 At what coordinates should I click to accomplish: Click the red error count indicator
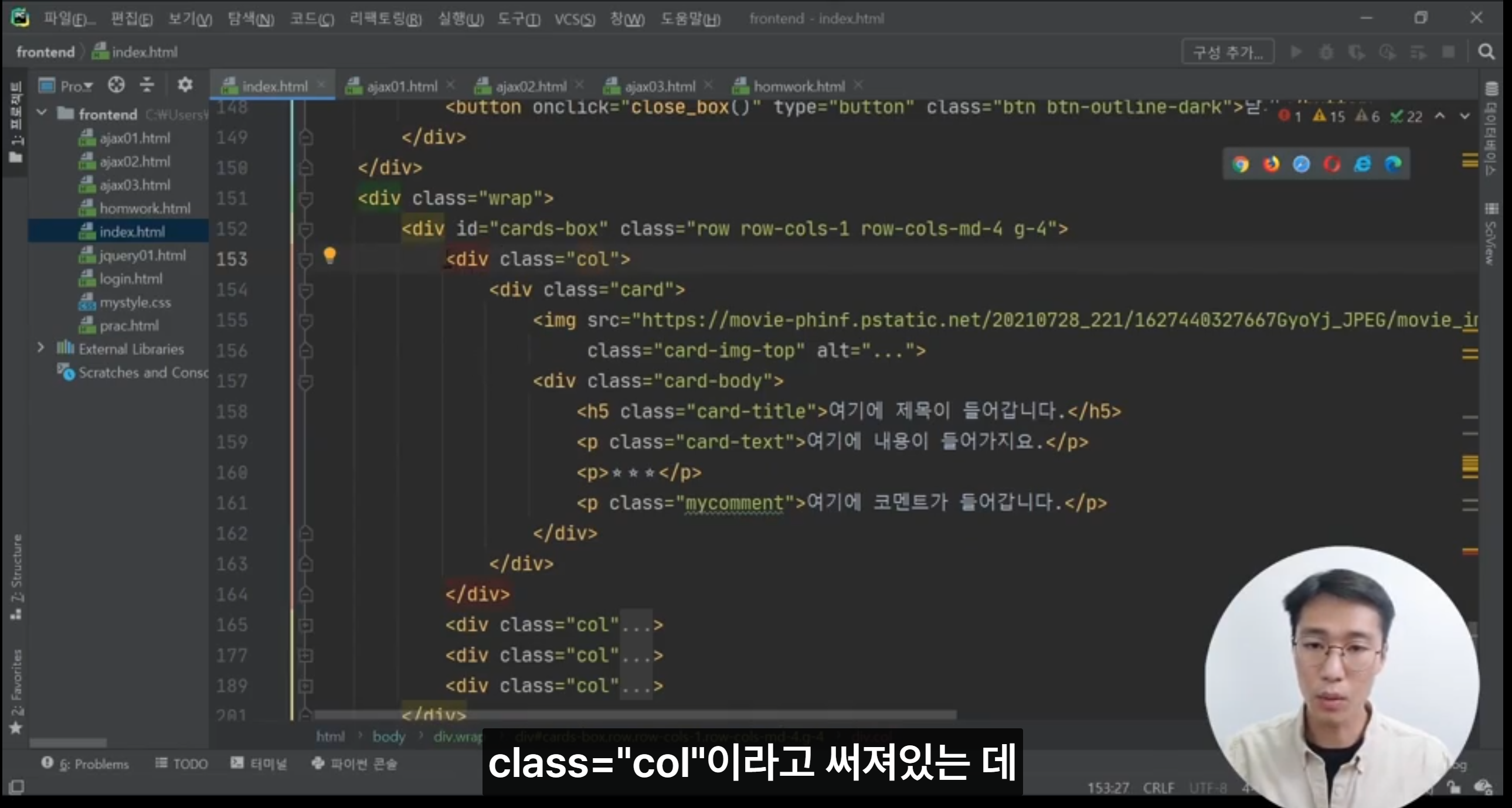1290,116
